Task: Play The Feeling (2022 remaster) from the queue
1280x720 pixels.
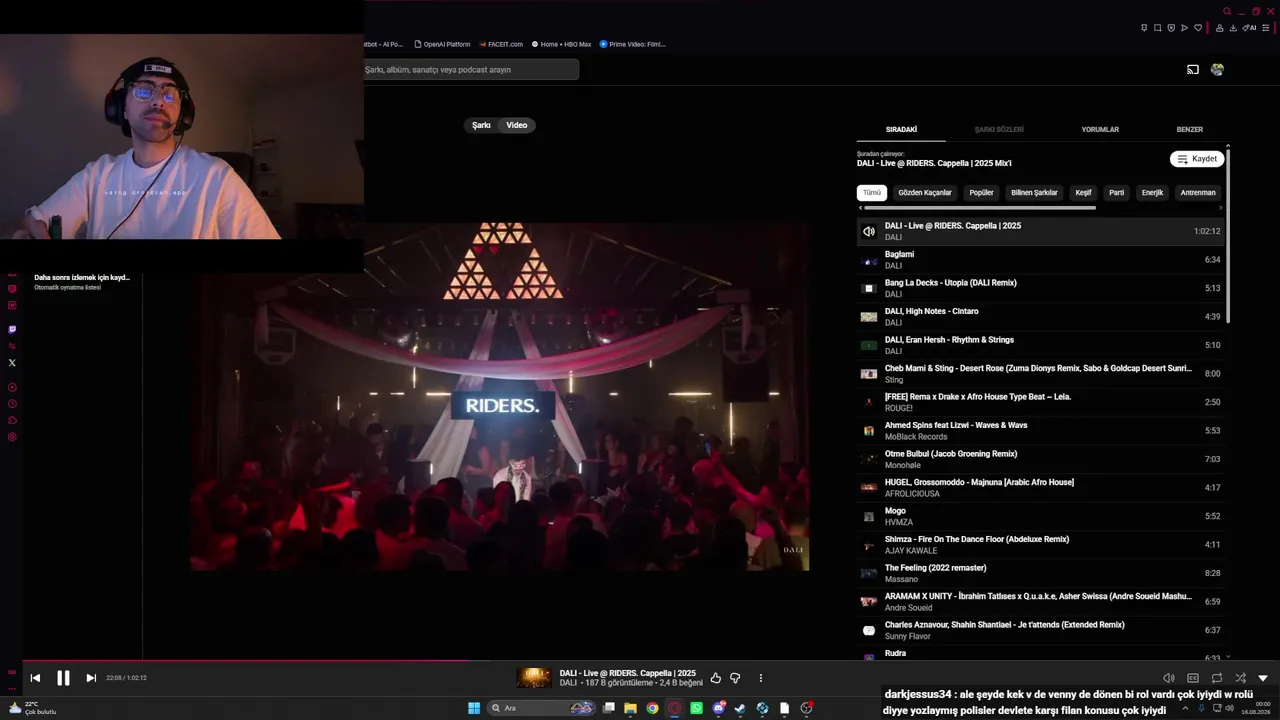Action: 1040,573
